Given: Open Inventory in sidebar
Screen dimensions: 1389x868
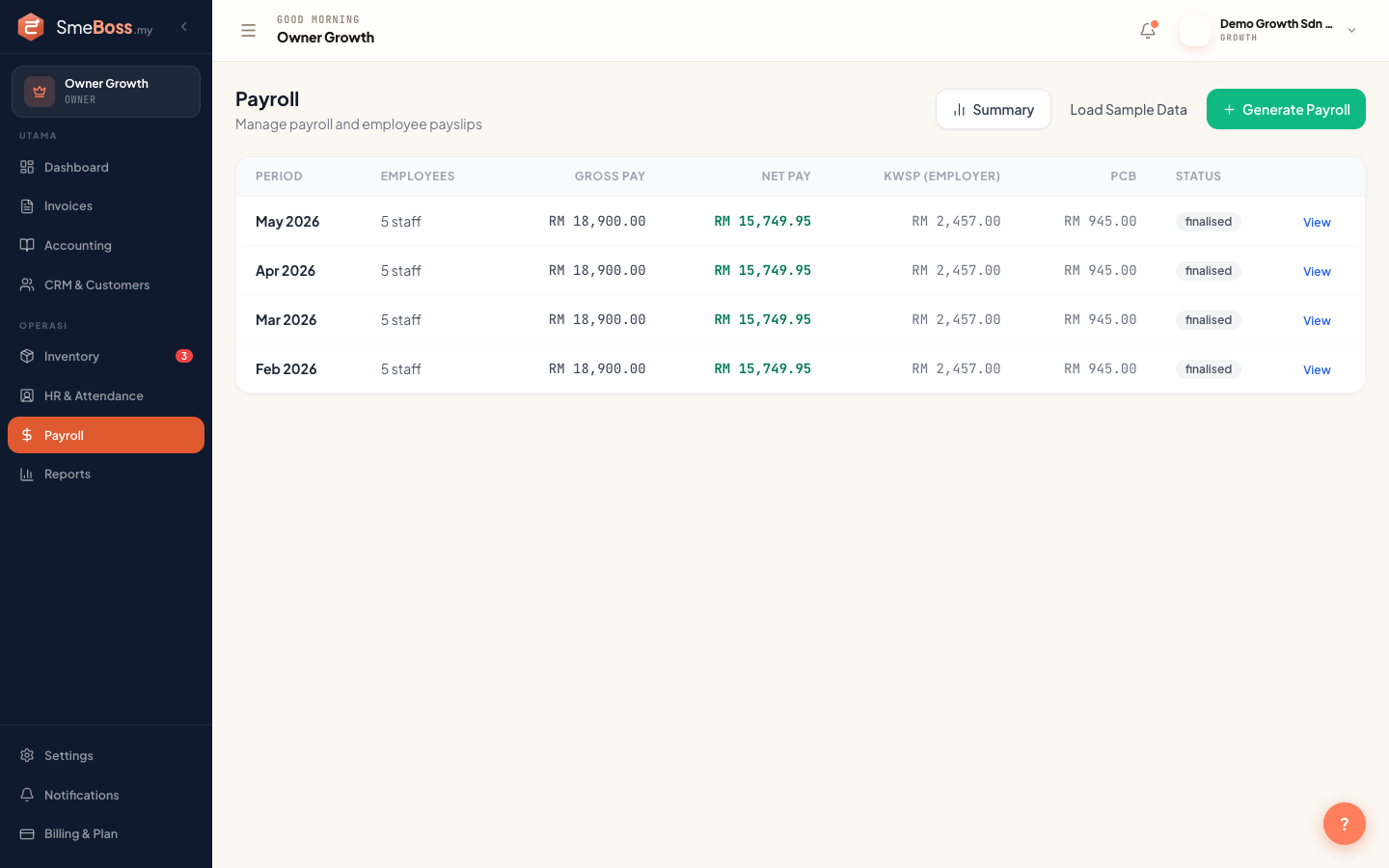Looking at the screenshot, I should click(106, 356).
